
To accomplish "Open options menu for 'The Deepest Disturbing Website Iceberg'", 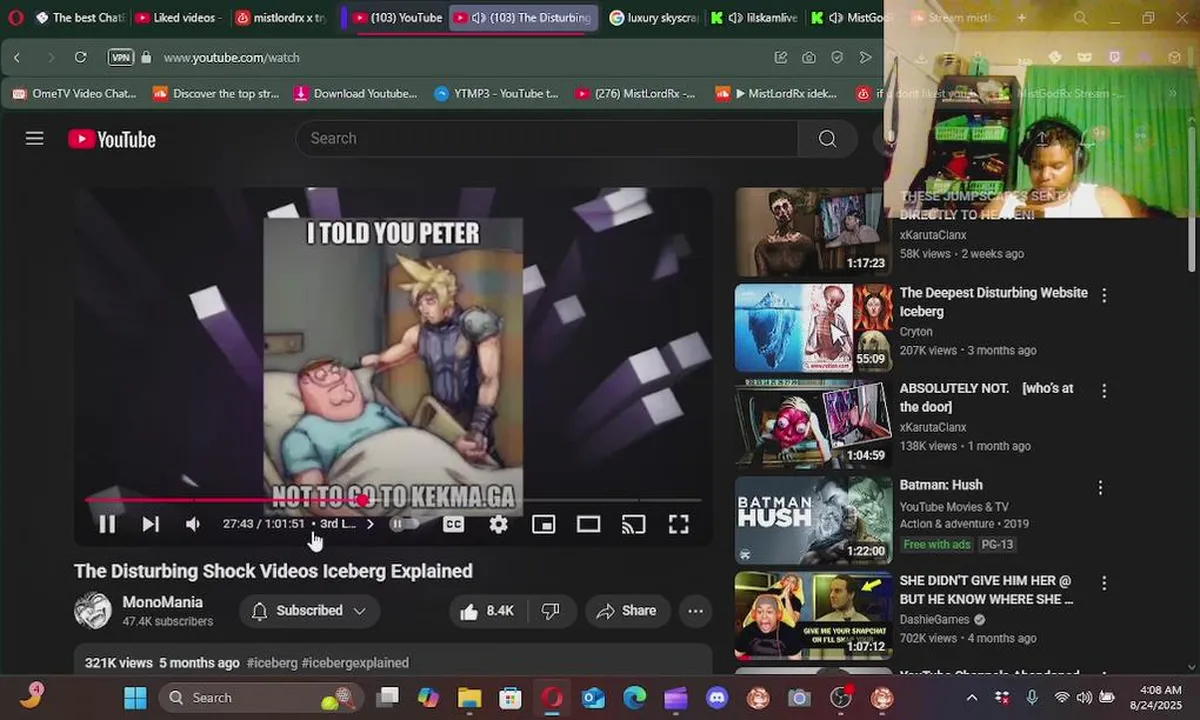I will coord(1104,295).
